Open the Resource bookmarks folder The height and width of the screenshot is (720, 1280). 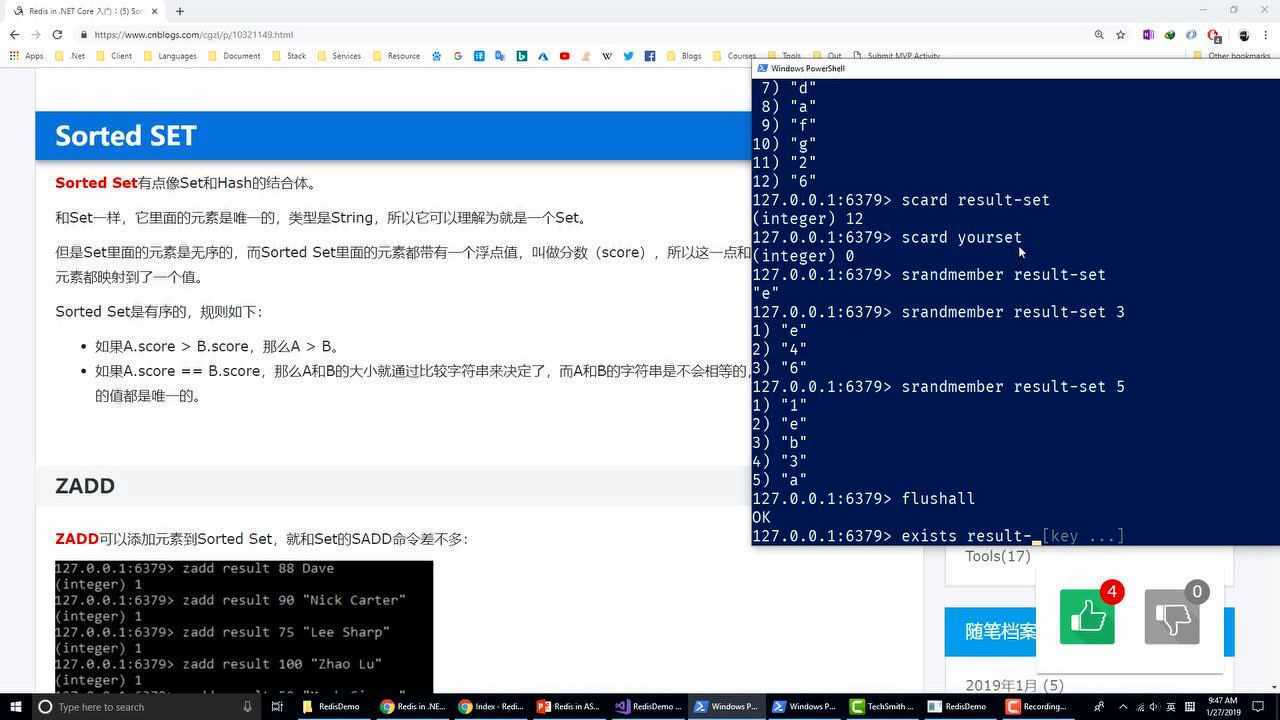point(396,56)
